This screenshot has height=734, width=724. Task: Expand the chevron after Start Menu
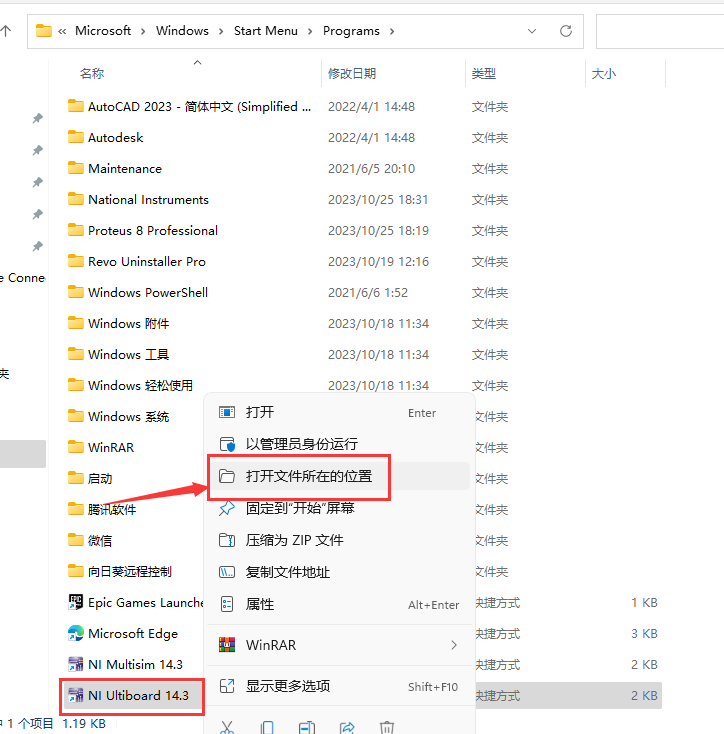pyautogui.click(x=310, y=31)
